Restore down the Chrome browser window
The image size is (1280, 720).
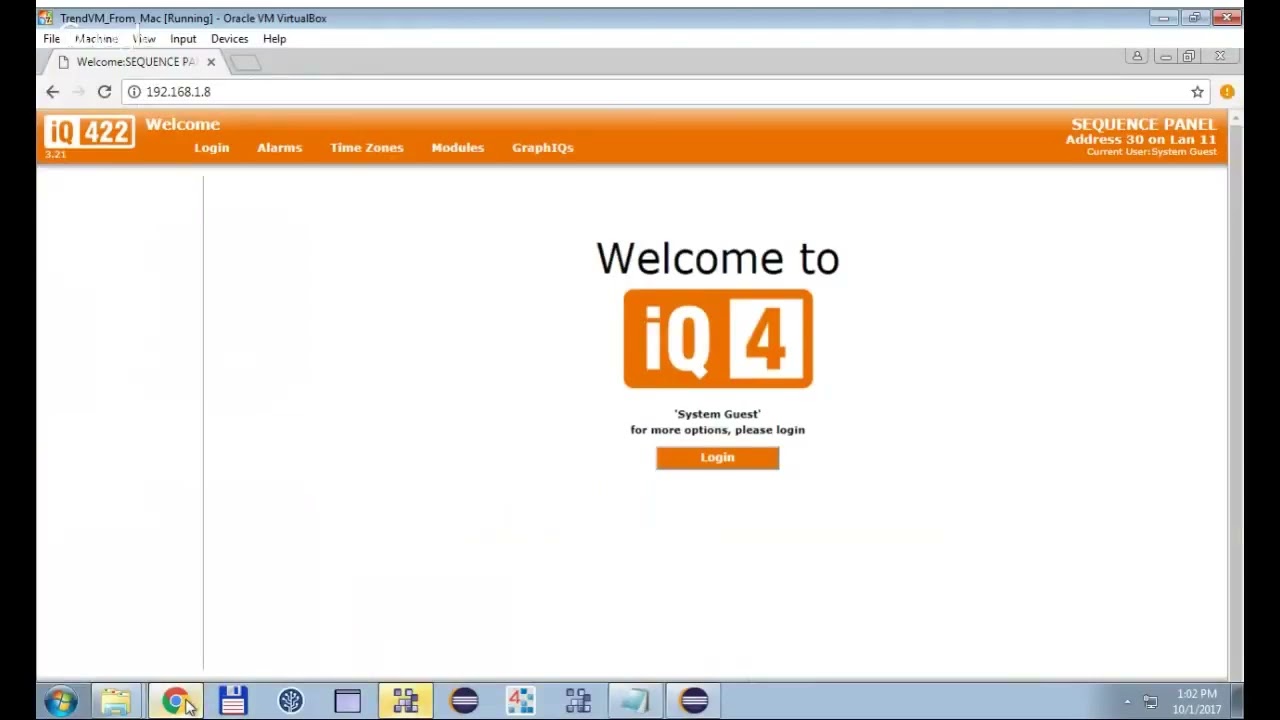pos(1189,57)
